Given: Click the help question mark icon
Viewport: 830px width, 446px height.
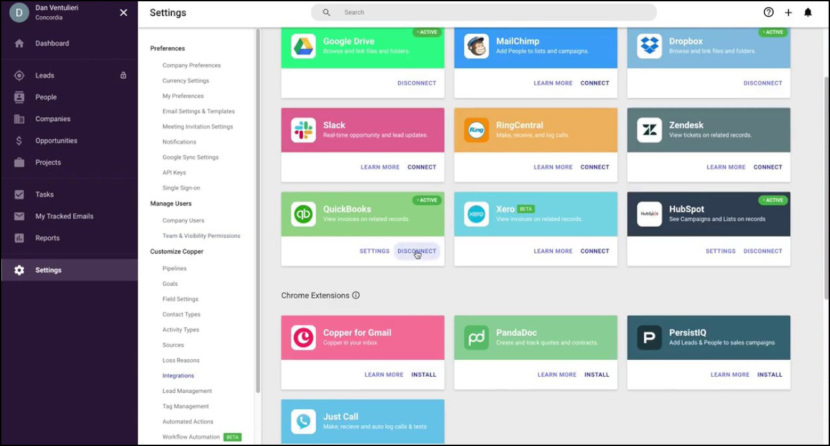Looking at the screenshot, I should coord(768,13).
